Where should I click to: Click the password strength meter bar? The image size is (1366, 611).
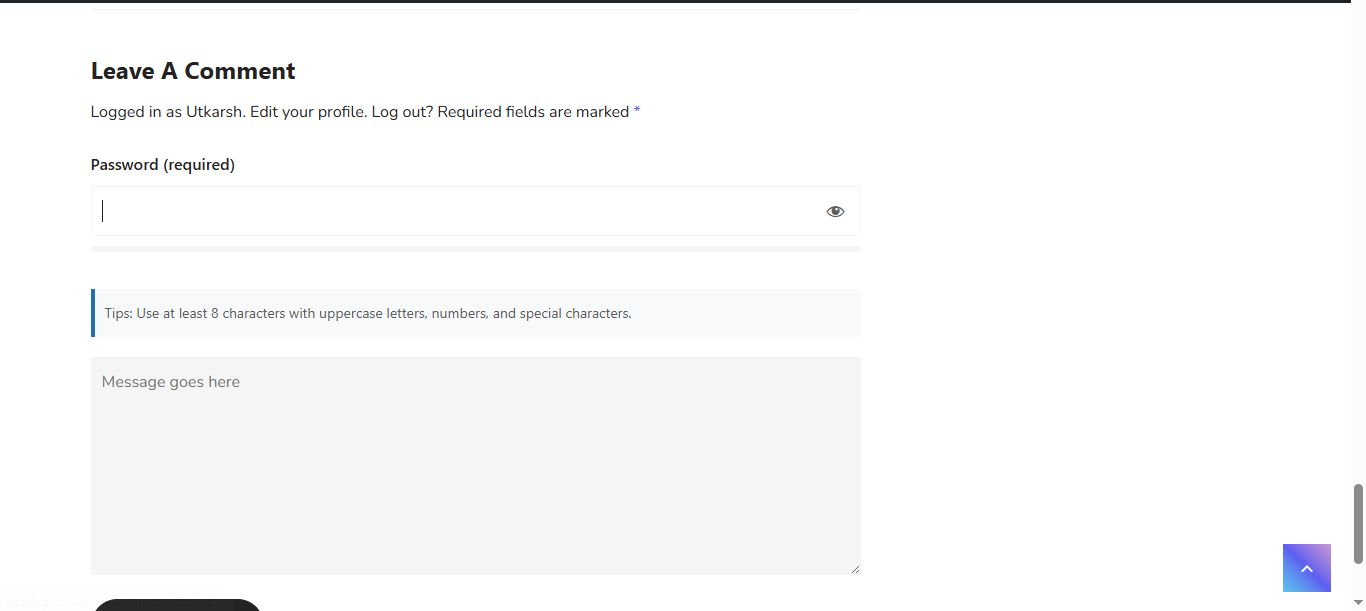click(475, 249)
